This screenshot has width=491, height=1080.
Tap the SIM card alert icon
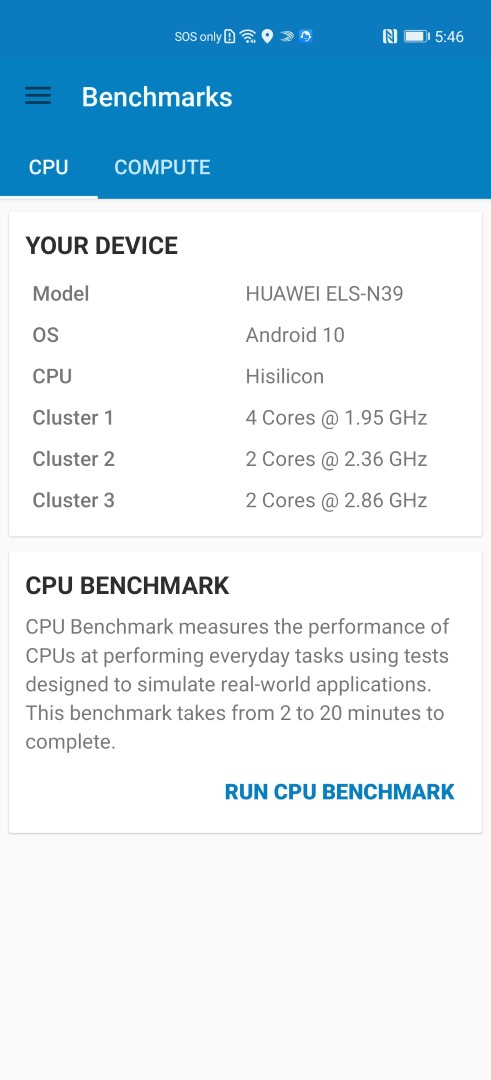click(x=230, y=37)
